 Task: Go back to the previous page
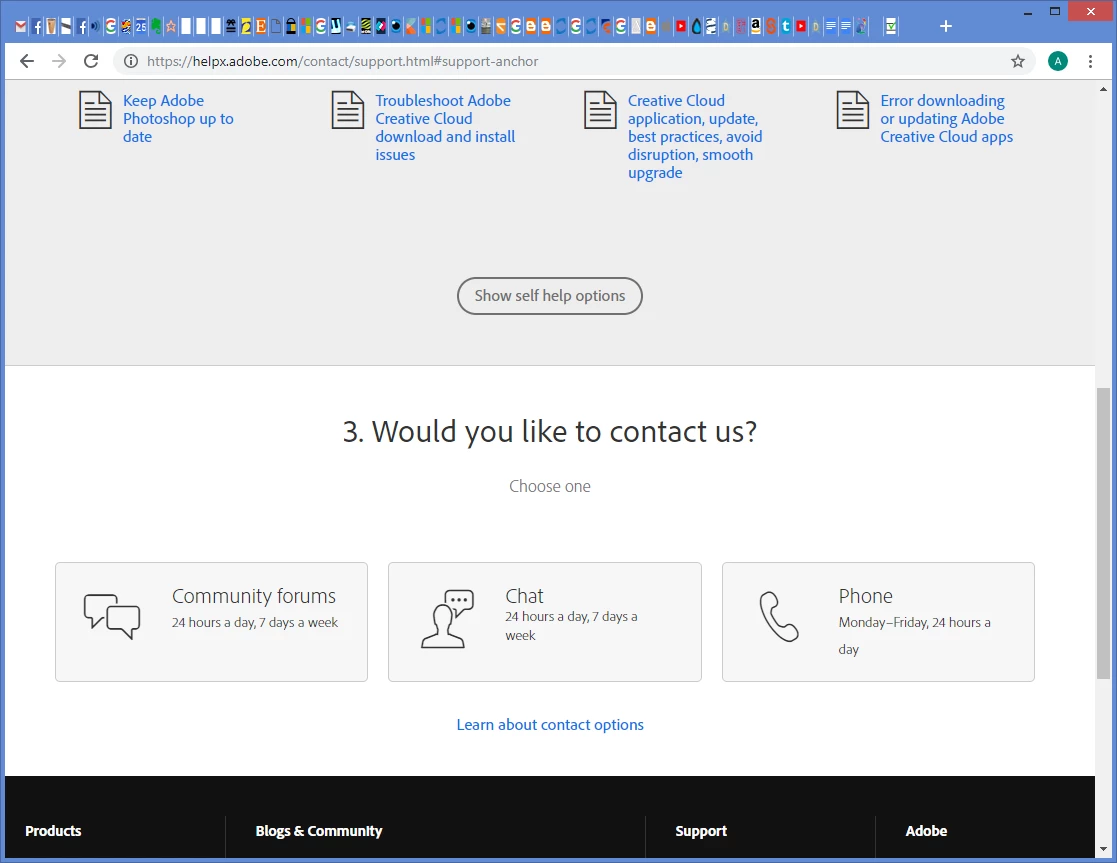click(x=26, y=61)
